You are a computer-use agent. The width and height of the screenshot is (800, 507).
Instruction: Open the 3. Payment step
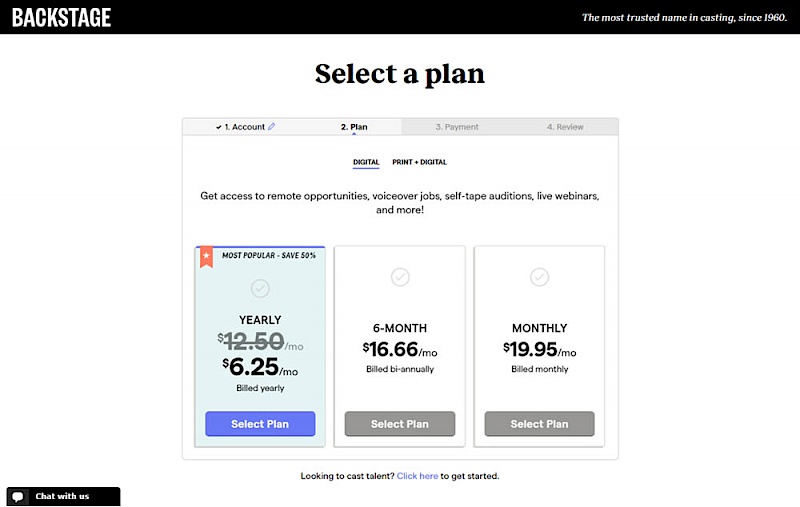457,127
